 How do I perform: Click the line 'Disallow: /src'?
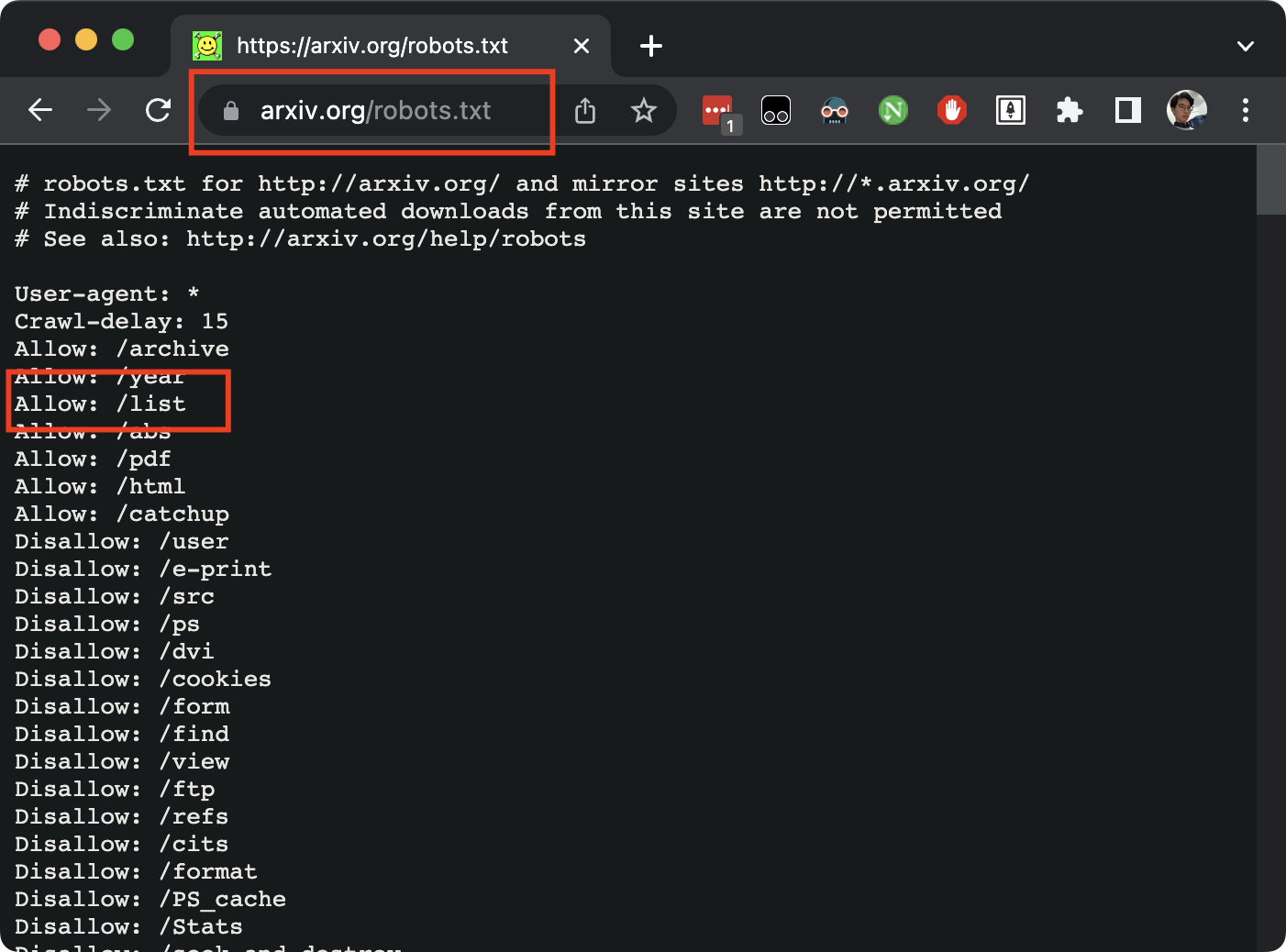click(x=115, y=597)
